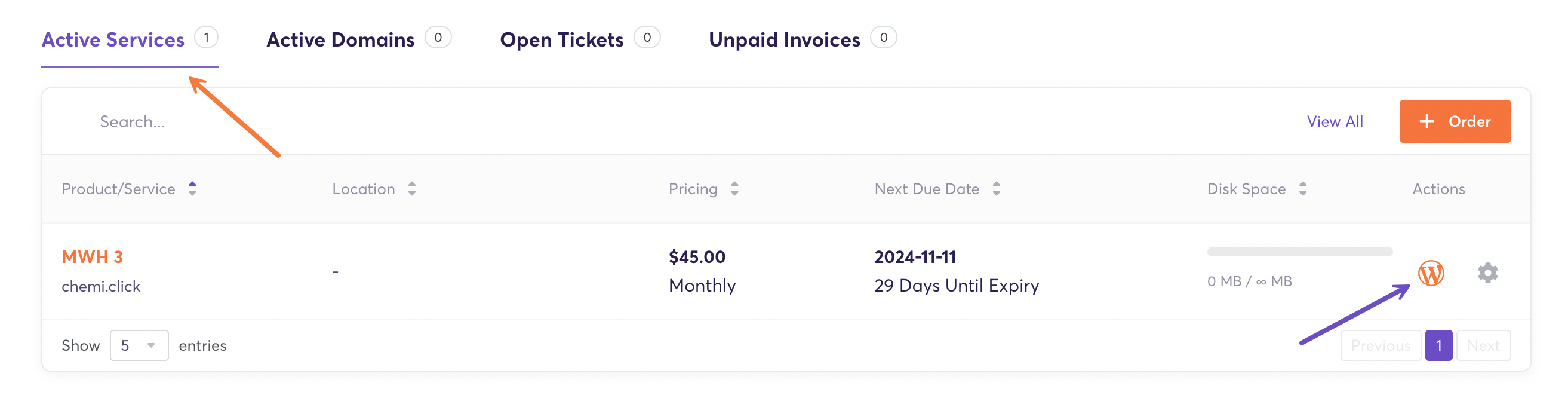Sort by Disk Space column arrows
Image resolution: width=1568 pixels, height=404 pixels.
(1303, 189)
